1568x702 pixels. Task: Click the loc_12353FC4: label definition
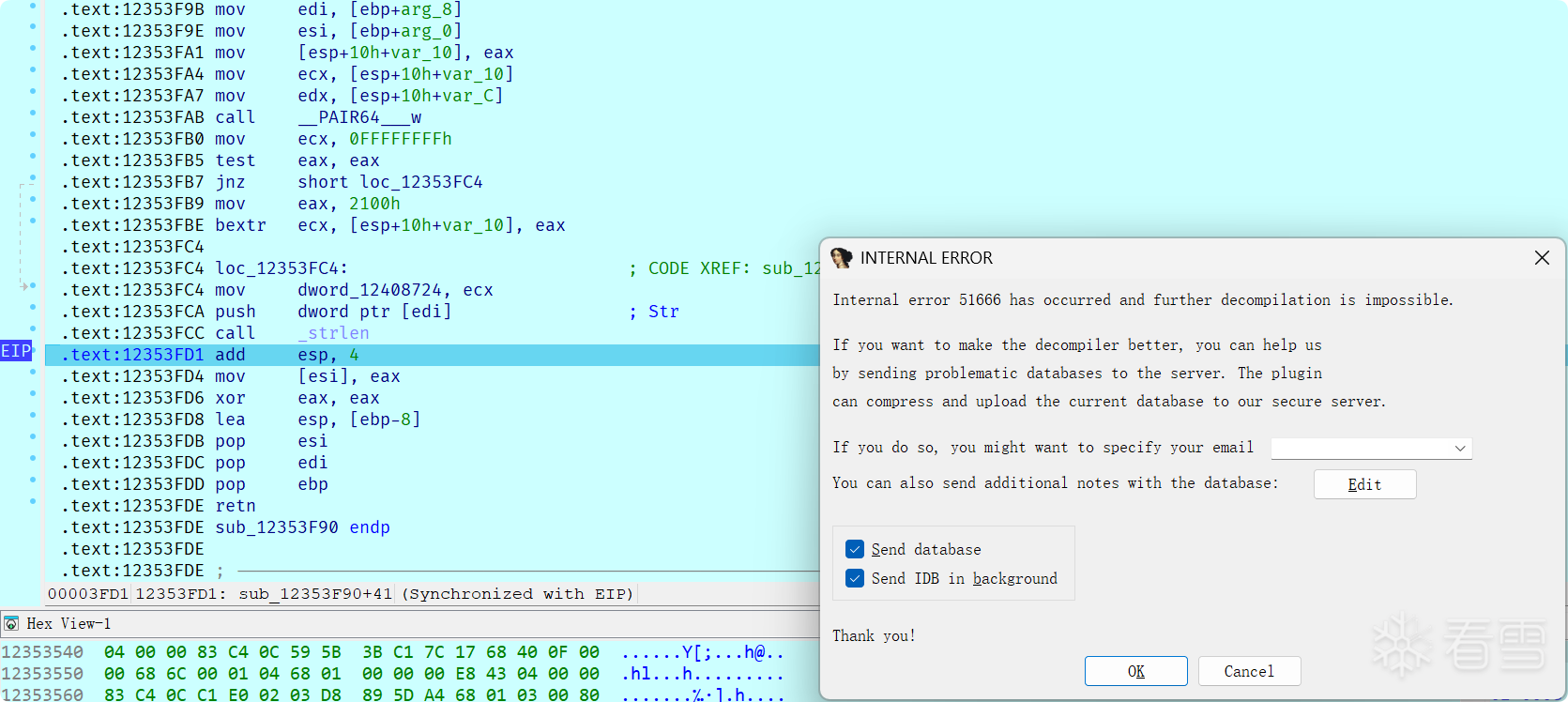point(282,268)
